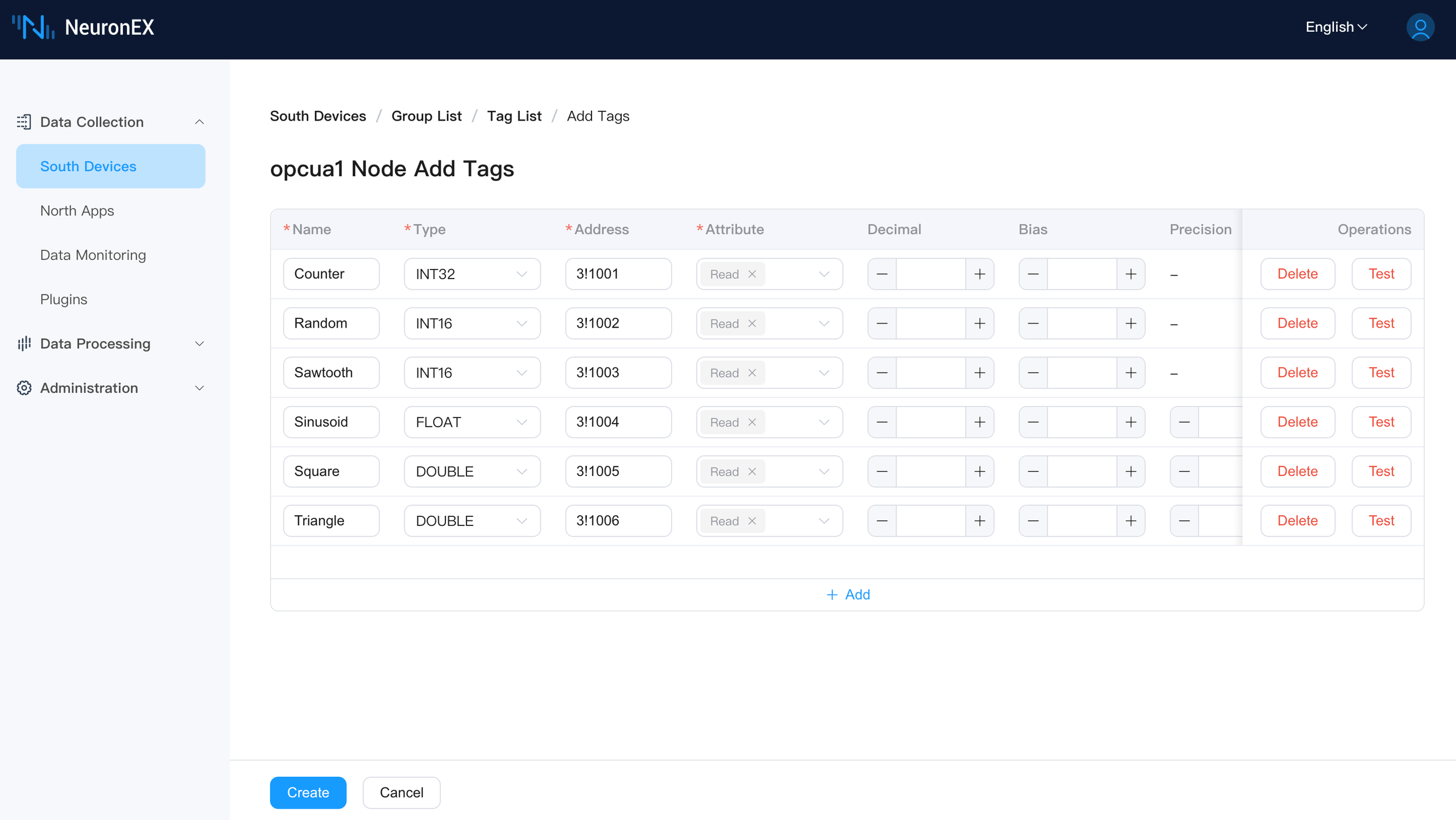Click the Data Processing sidebar icon
The width and height of the screenshot is (1456, 820).
24,343
